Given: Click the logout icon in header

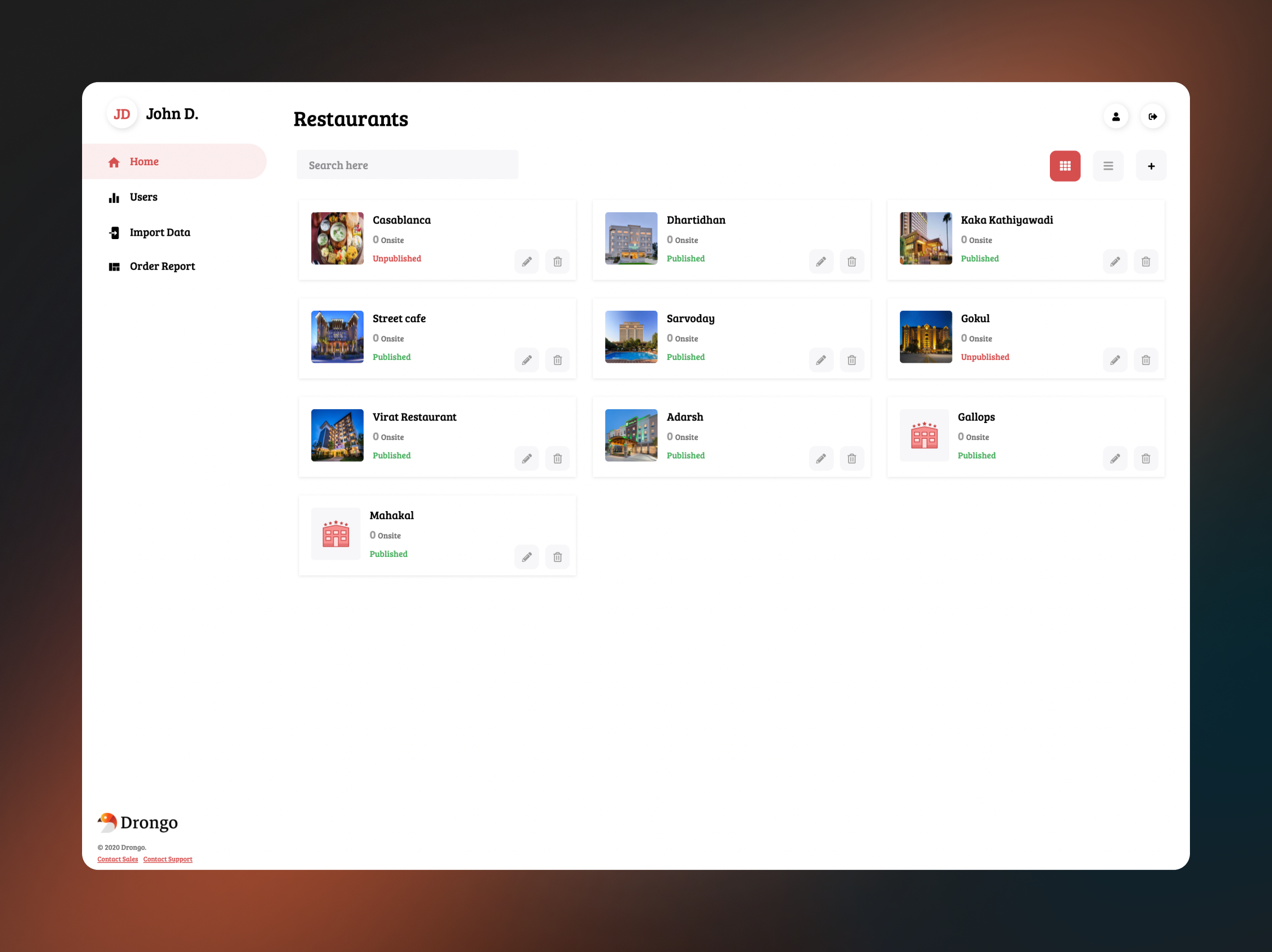Looking at the screenshot, I should (x=1152, y=117).
